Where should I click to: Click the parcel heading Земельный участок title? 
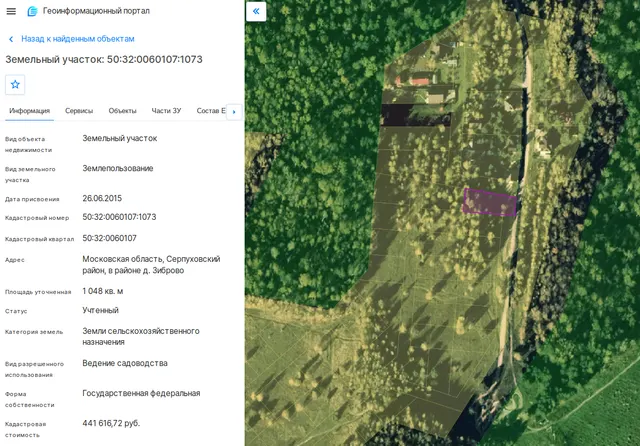click(104, 60)
